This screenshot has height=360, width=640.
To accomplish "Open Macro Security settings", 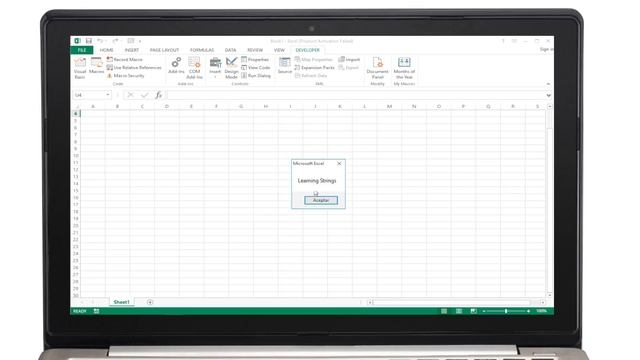I will pos(126,76).
